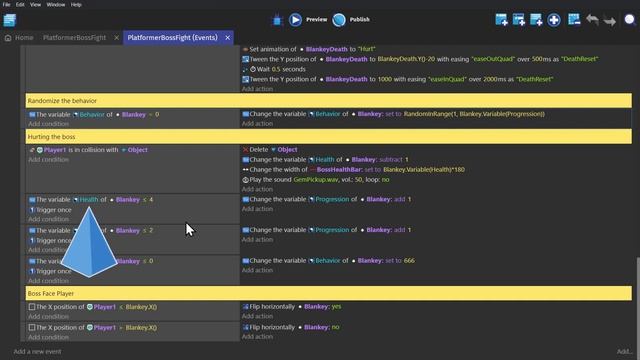Select 'Health subtract 1' action
Viewport: 640px width, 360px height.
tap(325, 160)
